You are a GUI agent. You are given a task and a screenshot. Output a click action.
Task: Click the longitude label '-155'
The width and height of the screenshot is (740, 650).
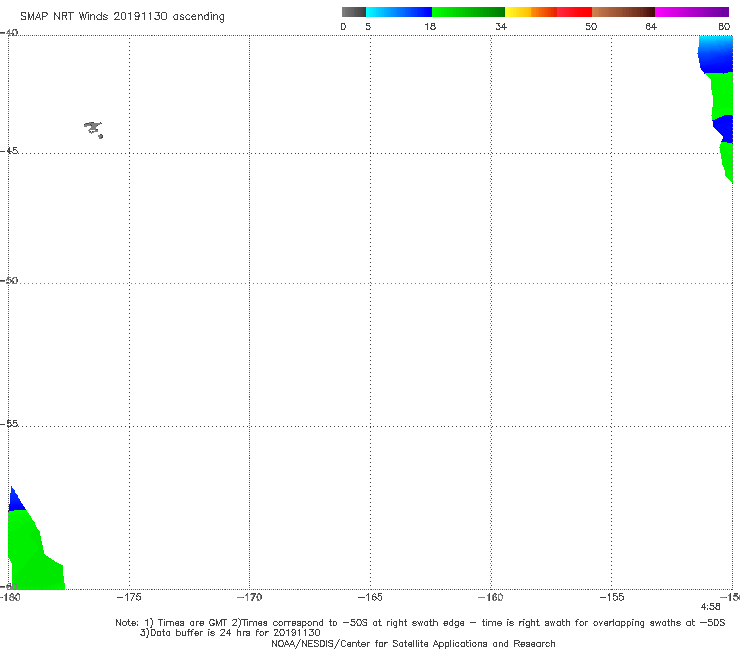[612, 597]
